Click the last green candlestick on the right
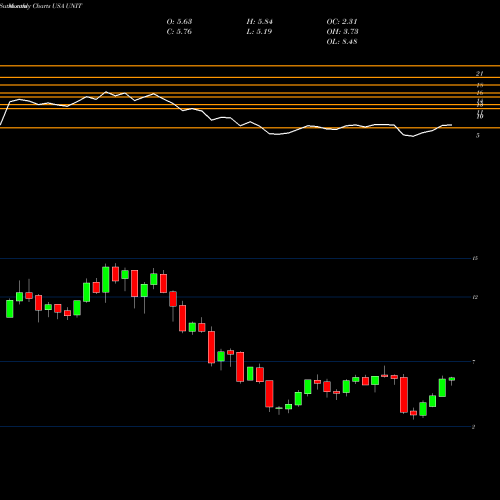The width and height of the screenshot is (500, 500). (452, 379)
